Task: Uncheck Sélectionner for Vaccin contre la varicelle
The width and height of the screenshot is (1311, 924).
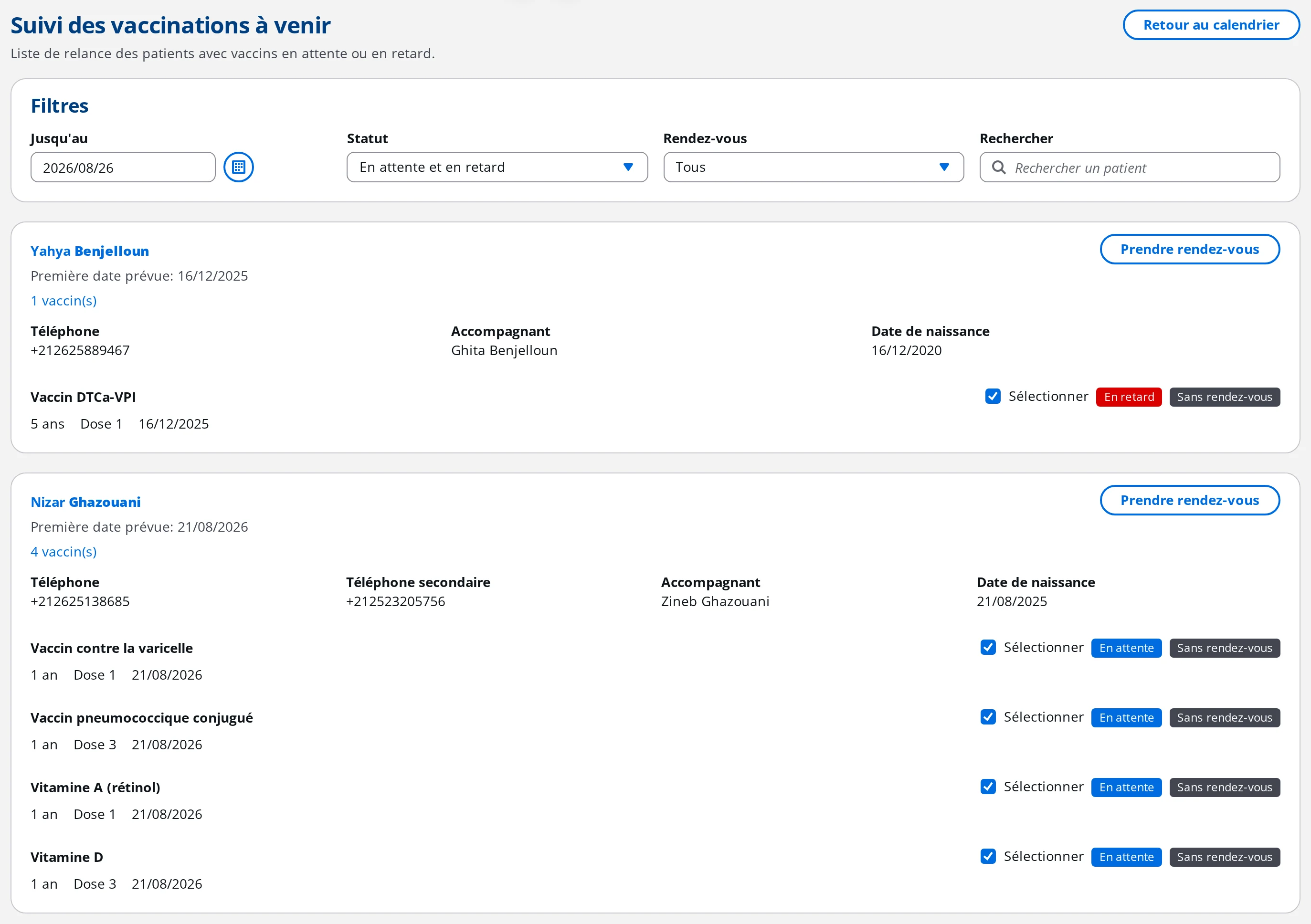Action: 988,647
